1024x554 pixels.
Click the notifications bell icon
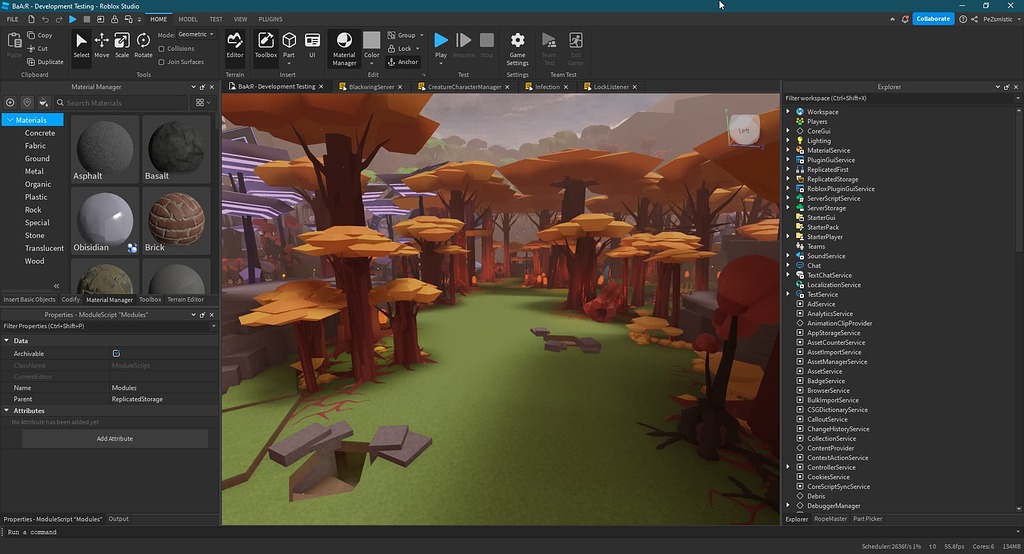pyautogui.click(x=905, y=19)
